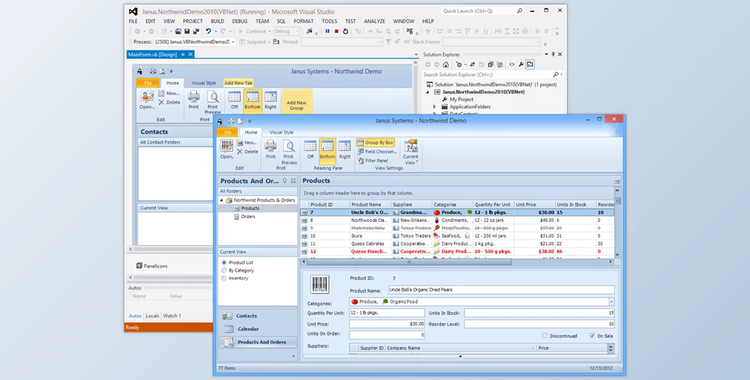
Task: Open Debug configuration dropdown in Visual Studio
Action: [287, 31]
